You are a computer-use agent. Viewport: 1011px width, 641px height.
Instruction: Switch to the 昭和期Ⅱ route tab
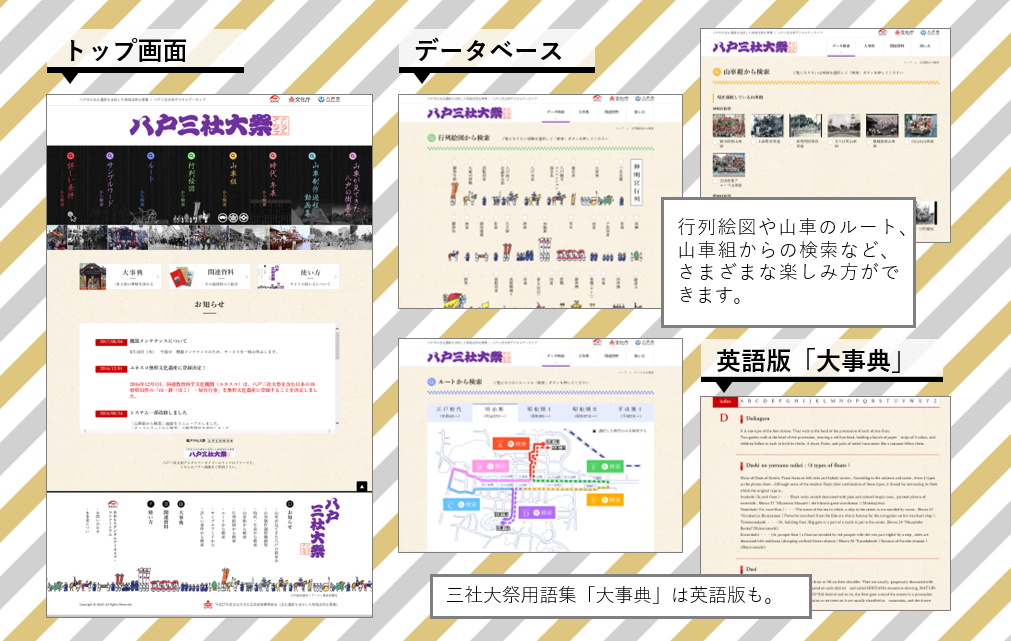pos(584,413)
